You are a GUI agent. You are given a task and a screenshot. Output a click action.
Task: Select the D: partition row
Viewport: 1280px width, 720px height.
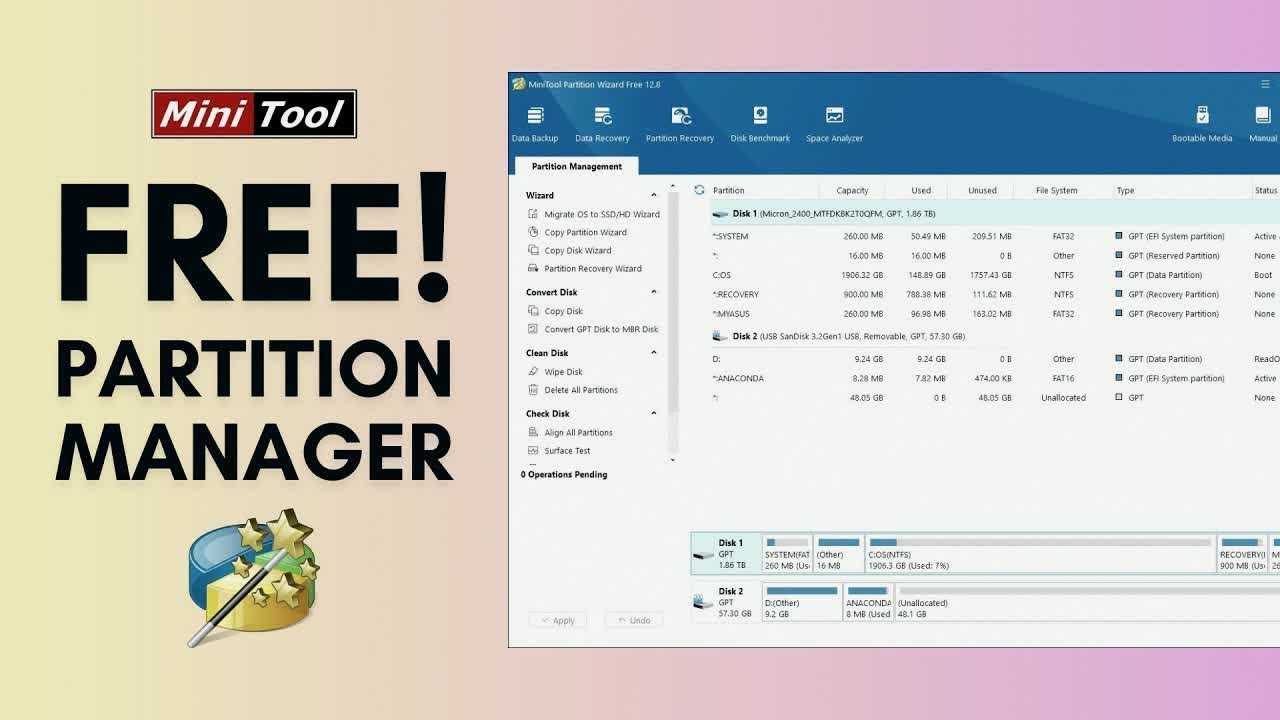[x=995, y=359]
